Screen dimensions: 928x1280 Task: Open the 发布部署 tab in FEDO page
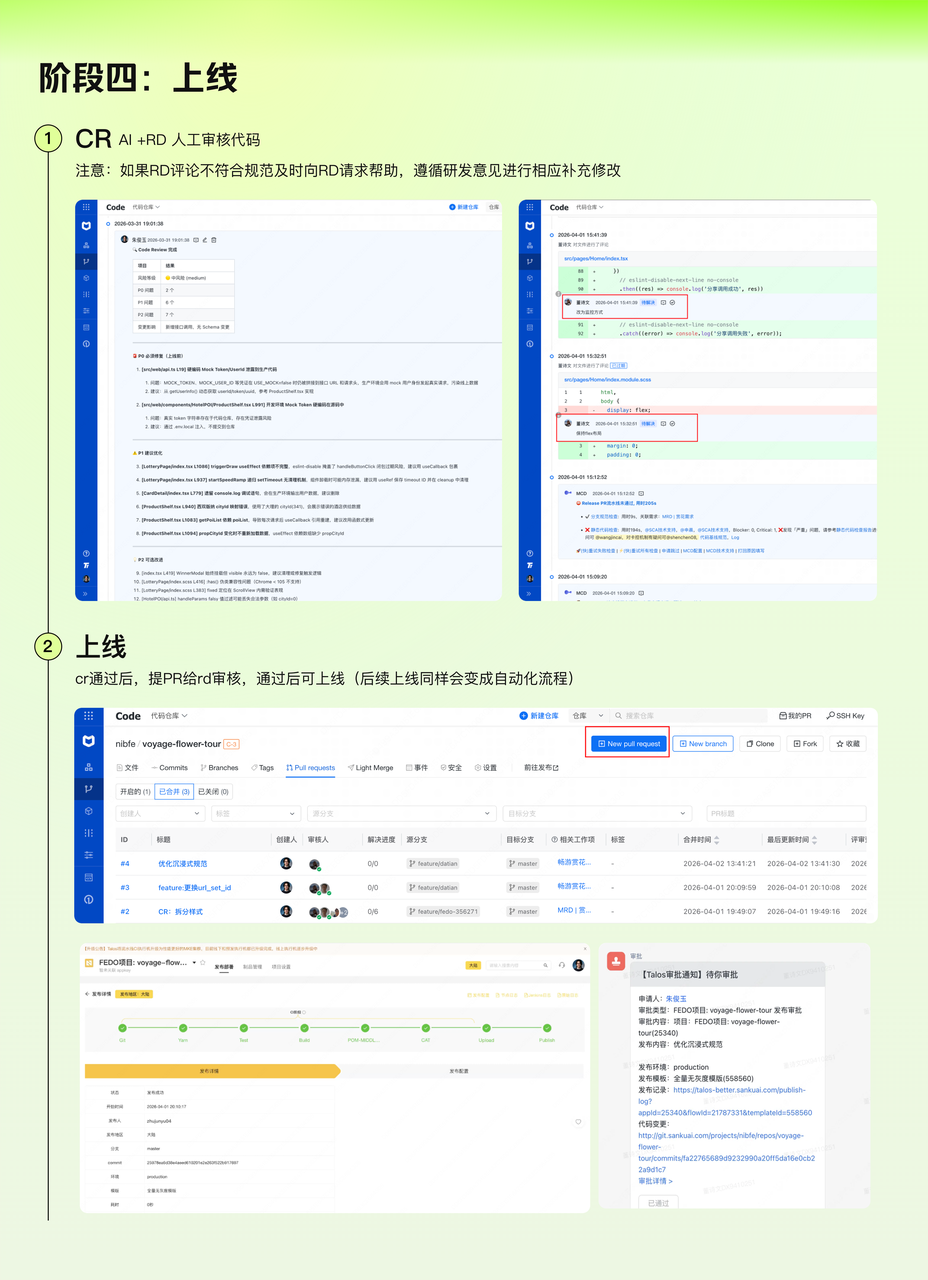tap(225, 966)
